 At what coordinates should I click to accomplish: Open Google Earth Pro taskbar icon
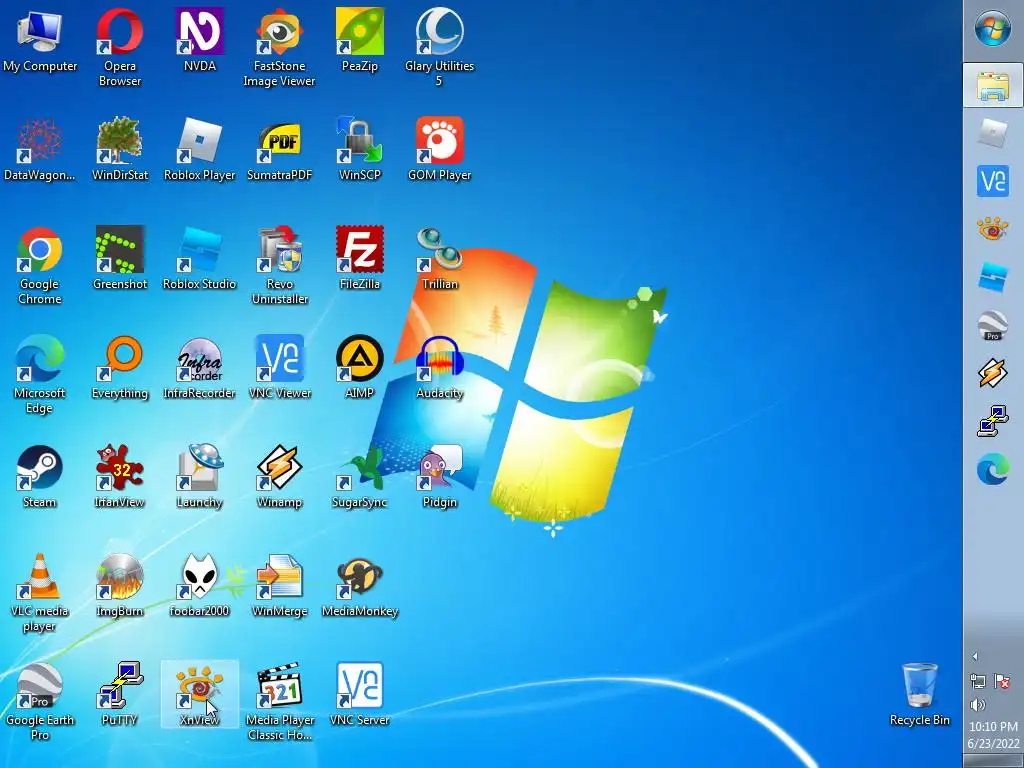(993, 325)
